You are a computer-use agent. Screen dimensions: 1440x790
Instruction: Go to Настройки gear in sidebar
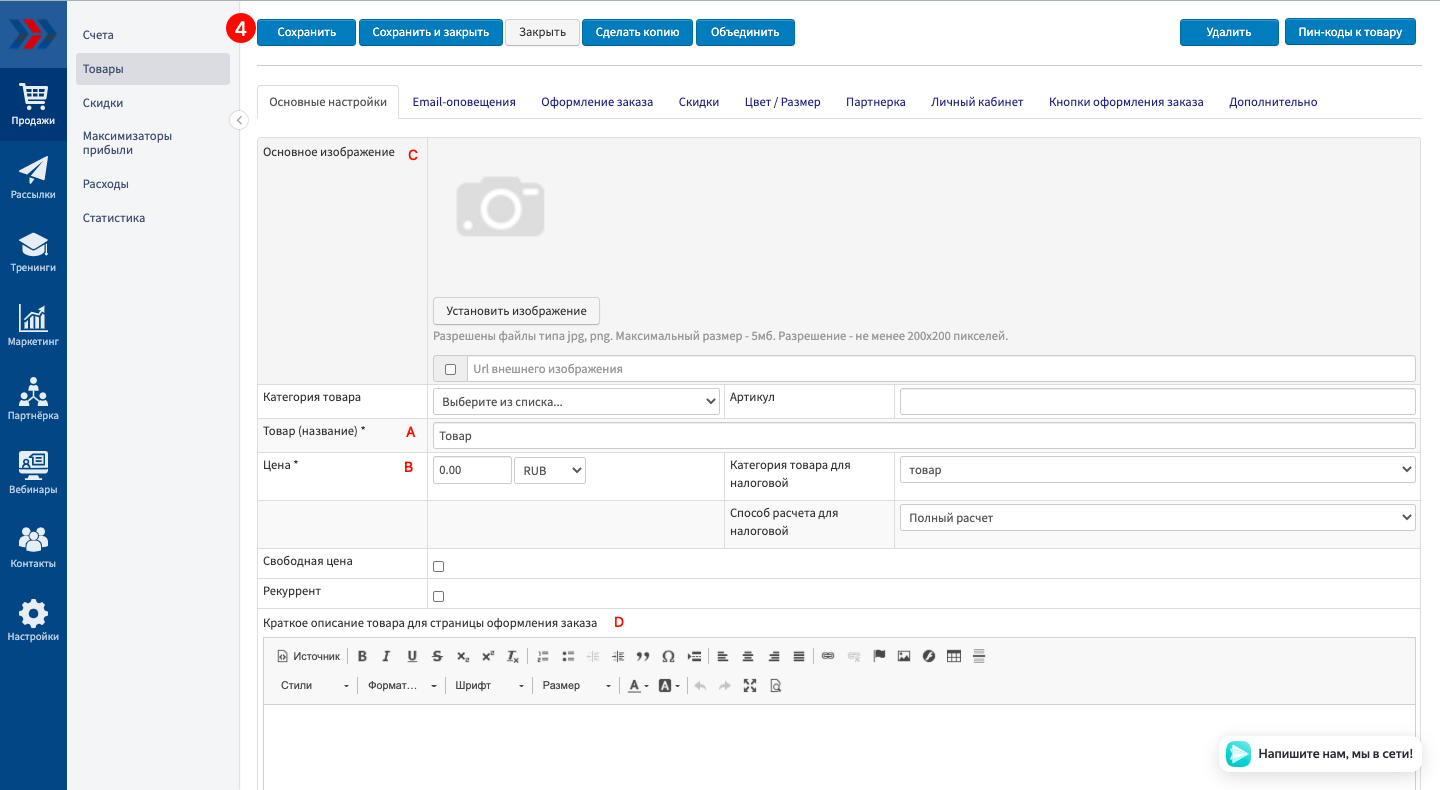33,620
